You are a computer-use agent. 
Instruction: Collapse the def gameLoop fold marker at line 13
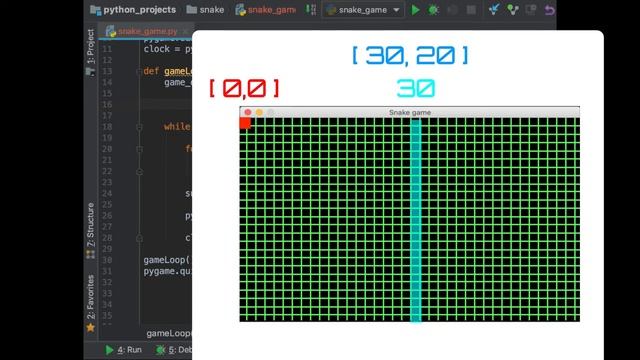[x=139, y=71]
